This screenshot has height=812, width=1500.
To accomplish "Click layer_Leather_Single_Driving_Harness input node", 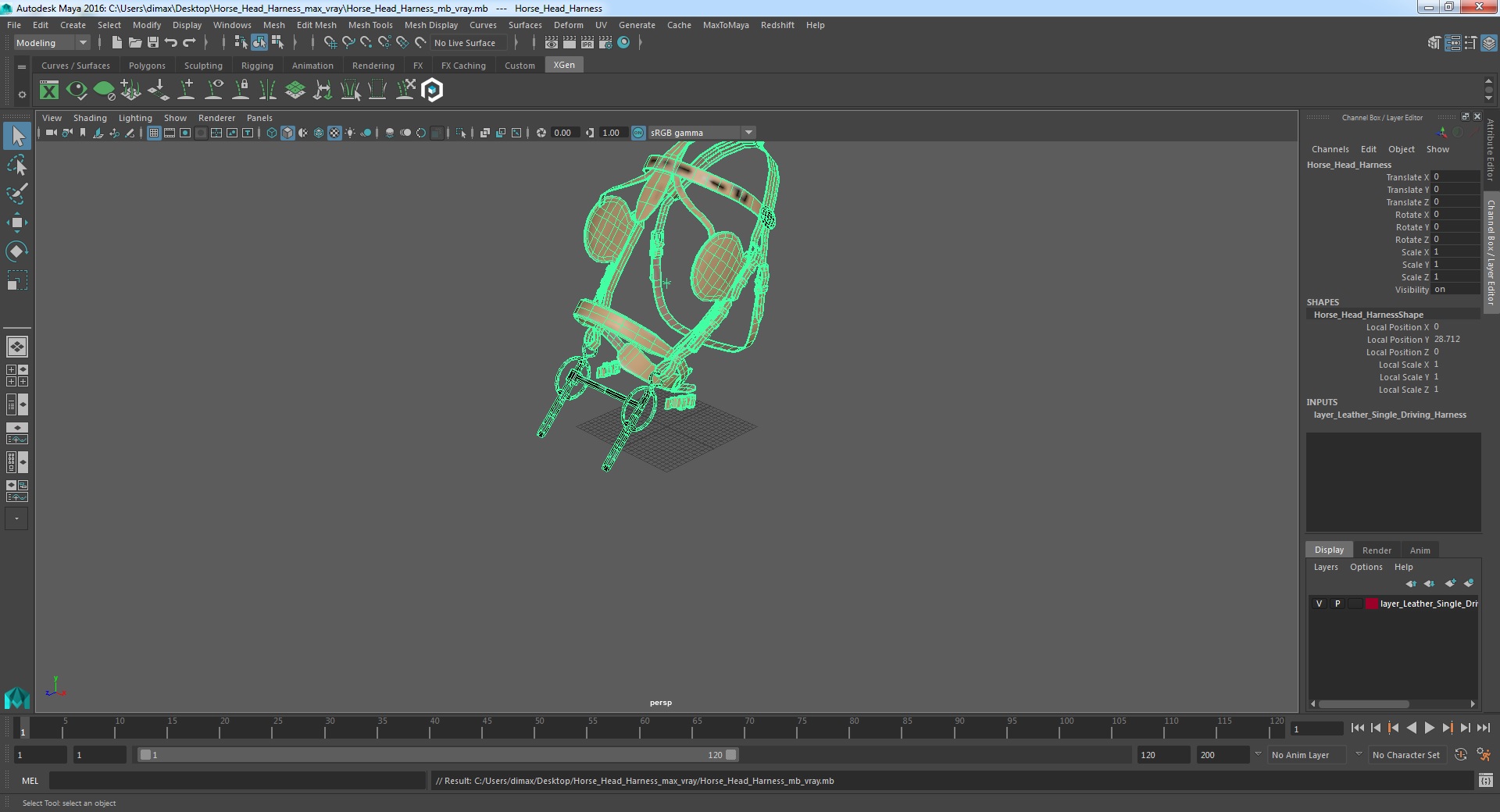I will [1390, 415].
